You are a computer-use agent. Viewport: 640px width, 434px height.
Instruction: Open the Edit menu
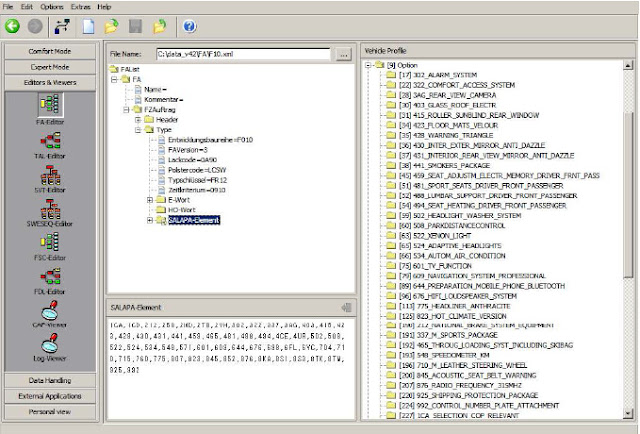coord(27,7)
